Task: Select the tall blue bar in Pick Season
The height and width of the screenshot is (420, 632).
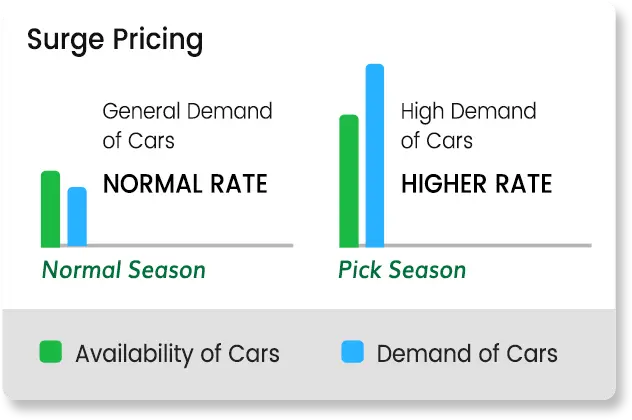Action: point(375,155)
